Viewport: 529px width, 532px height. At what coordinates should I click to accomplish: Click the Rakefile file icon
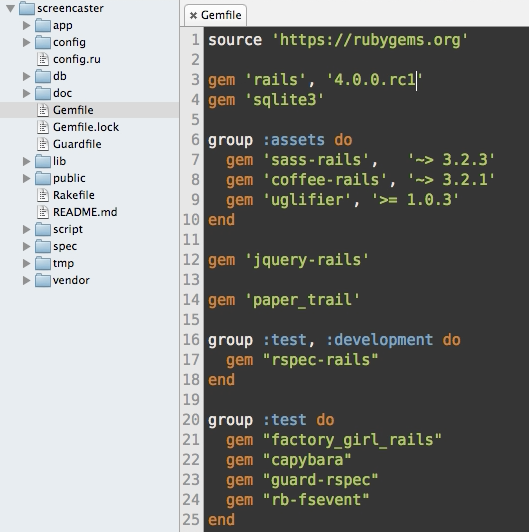(x=43, y=195)
